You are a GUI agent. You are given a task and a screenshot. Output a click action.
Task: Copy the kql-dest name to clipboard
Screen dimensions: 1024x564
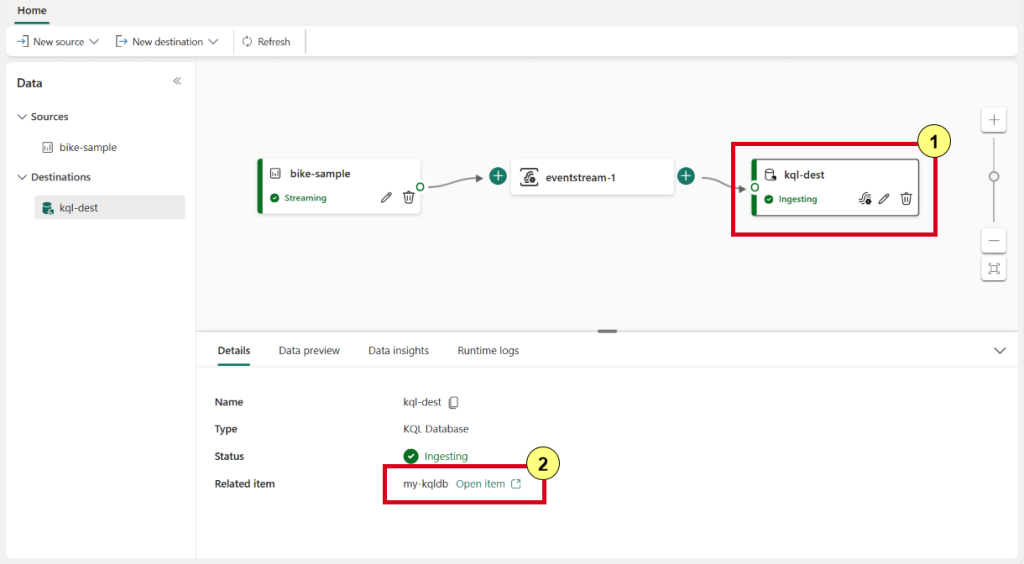(x=453, y=402)
